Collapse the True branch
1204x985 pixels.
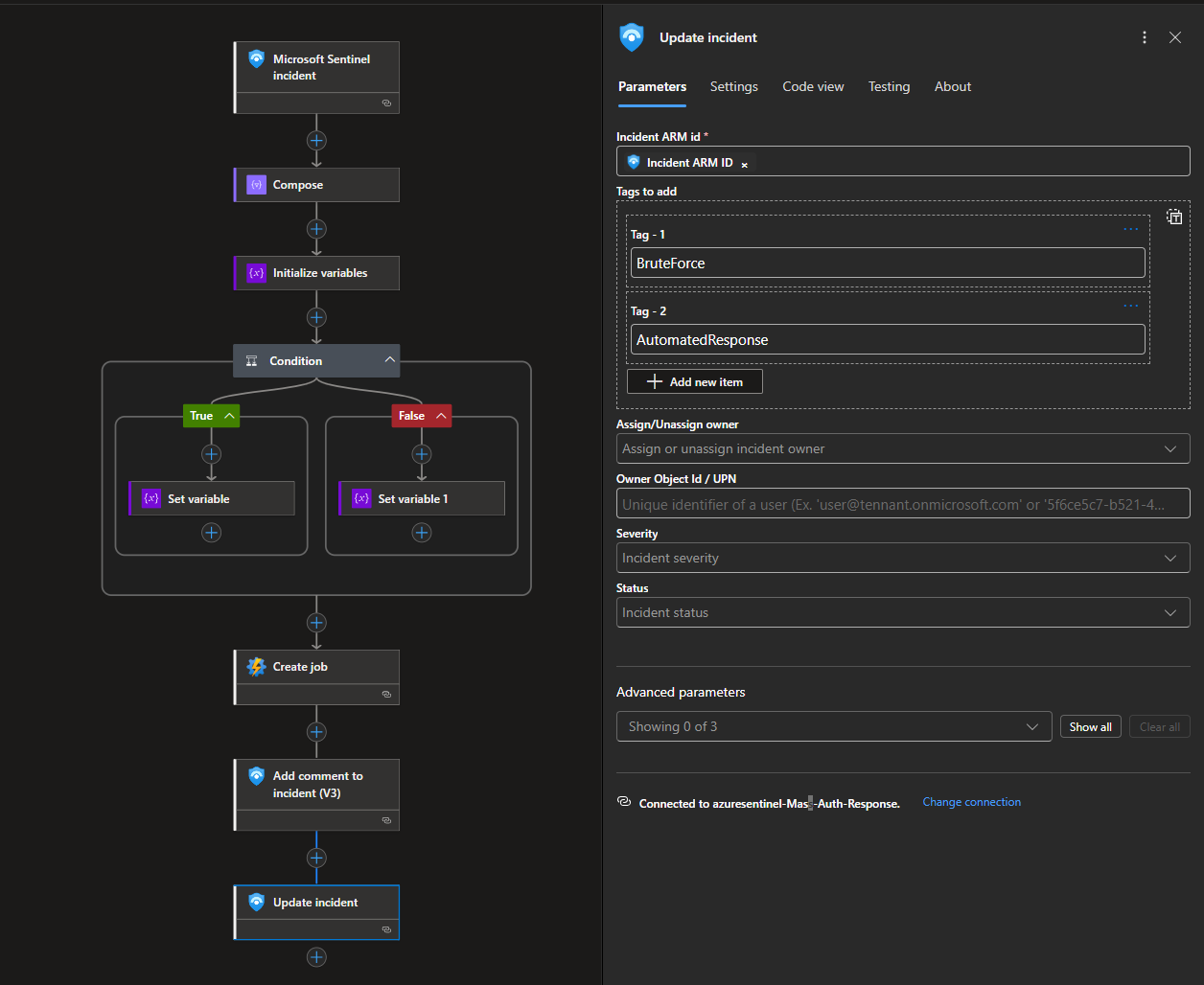coord(230,416)
